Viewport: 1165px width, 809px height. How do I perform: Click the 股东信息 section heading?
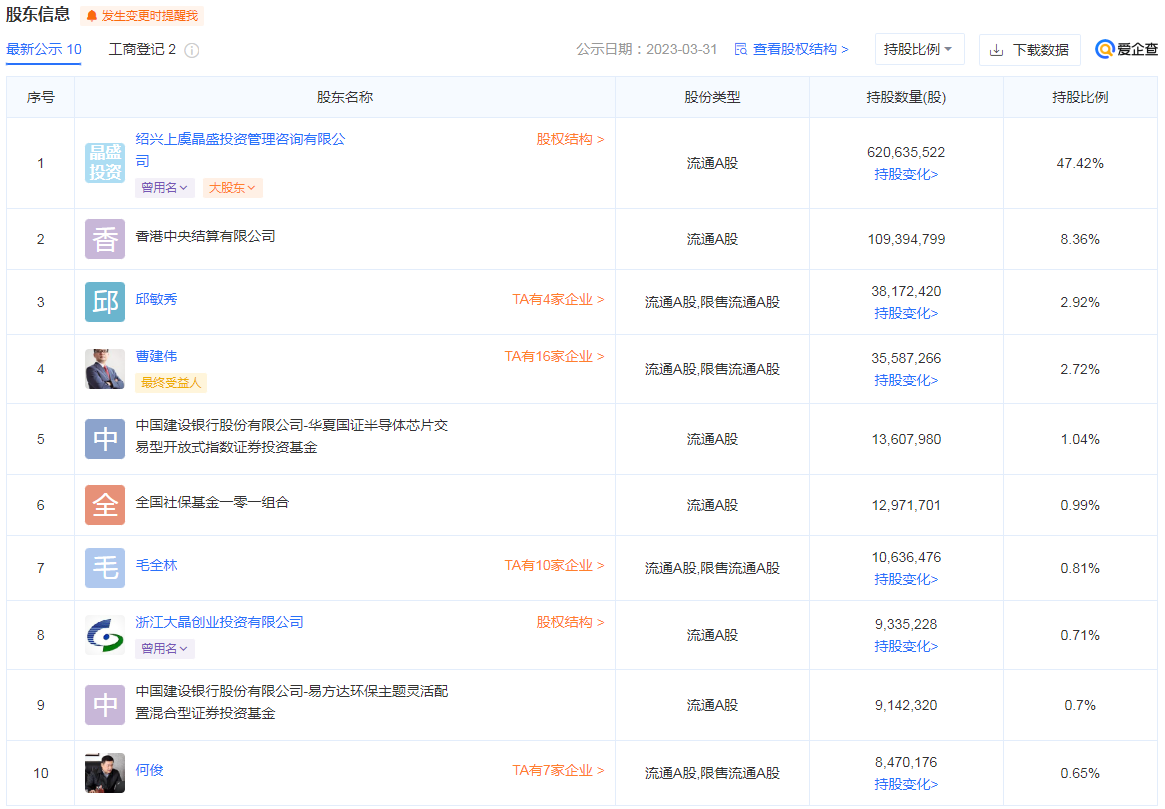click(x=38, y=14)
